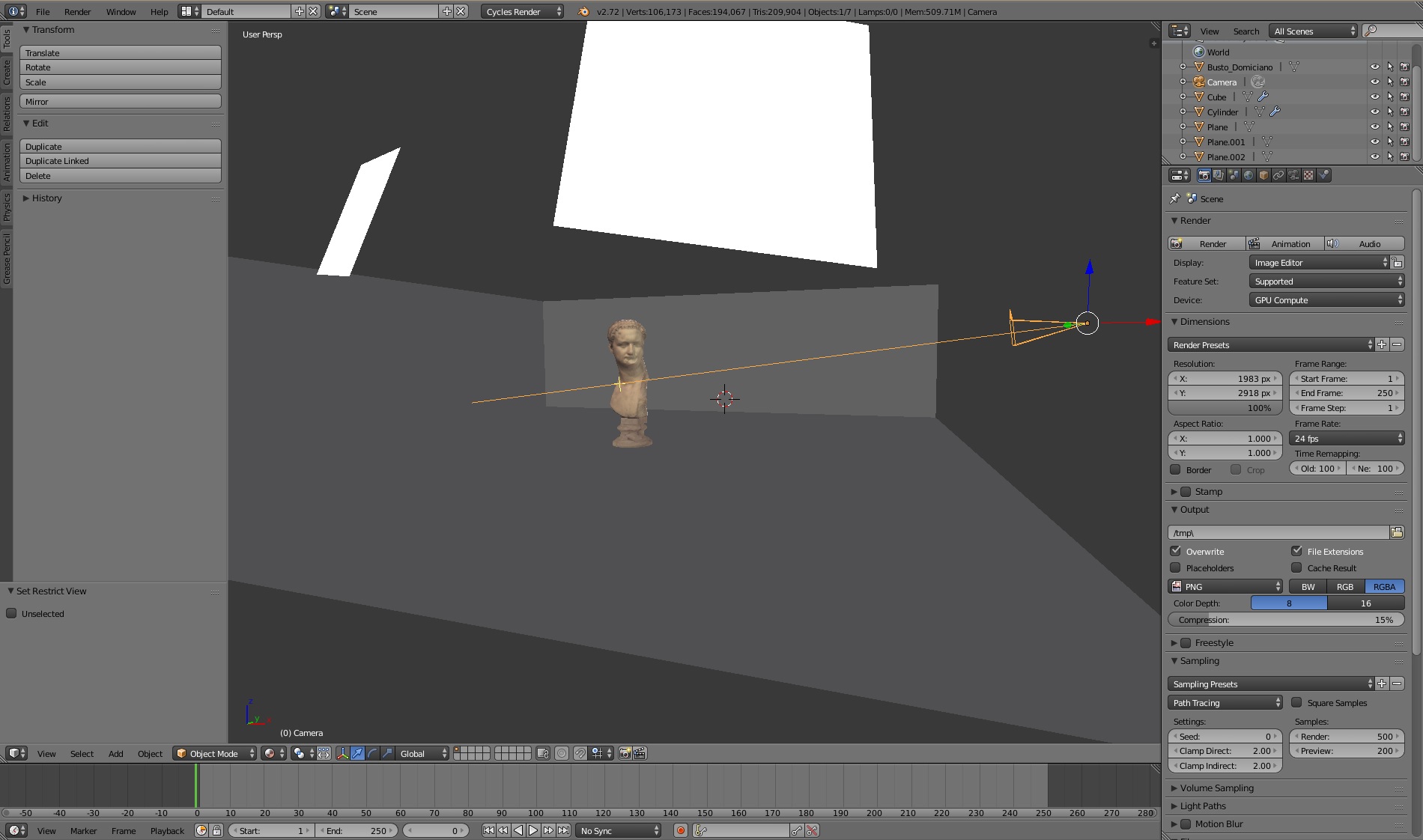Screen dimensions: 1423x840
Task: Open the Render Layers properties tab icon
Action: 1219,175
